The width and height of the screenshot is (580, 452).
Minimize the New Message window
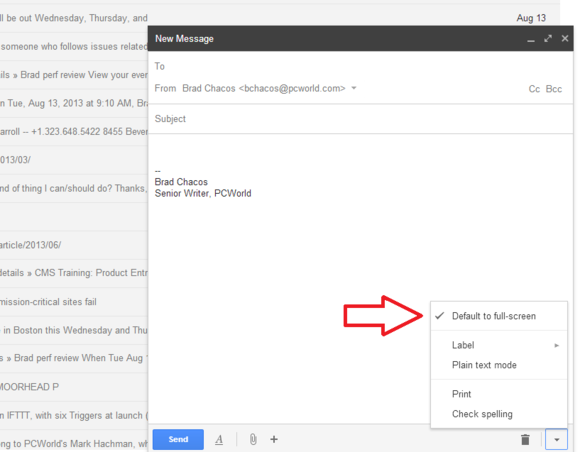[531, 39]
